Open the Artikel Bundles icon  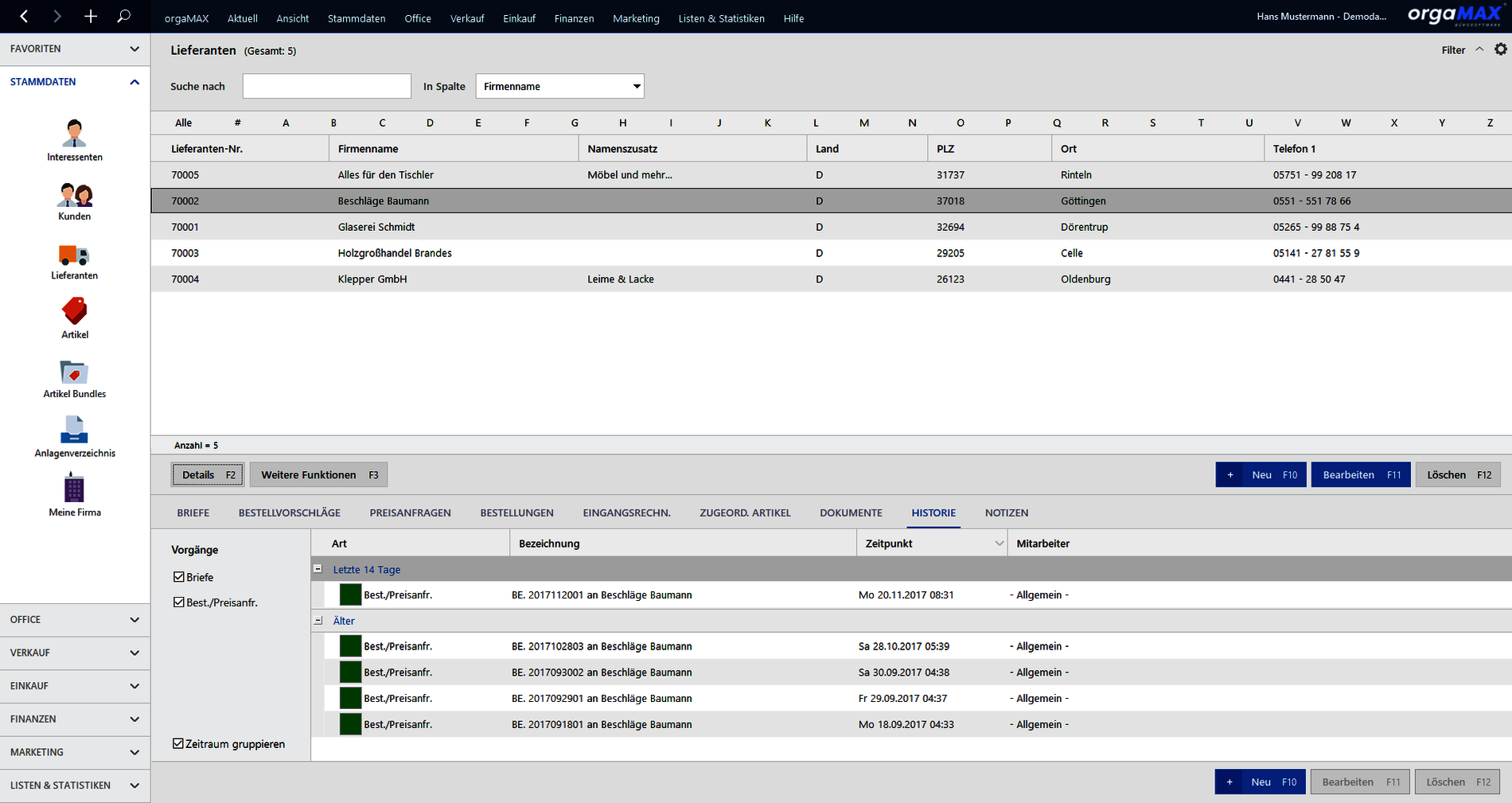[74, 372]
